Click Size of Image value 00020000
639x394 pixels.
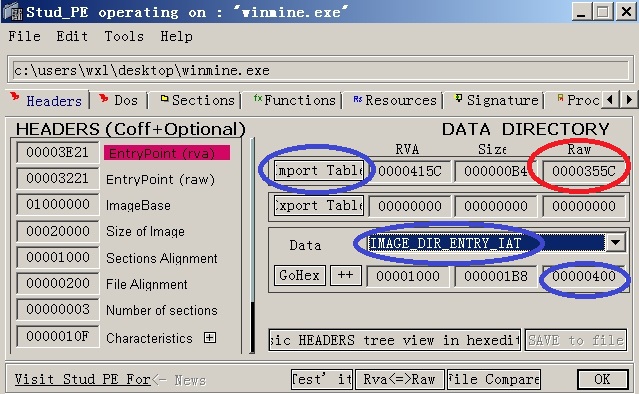click(58, 231)
